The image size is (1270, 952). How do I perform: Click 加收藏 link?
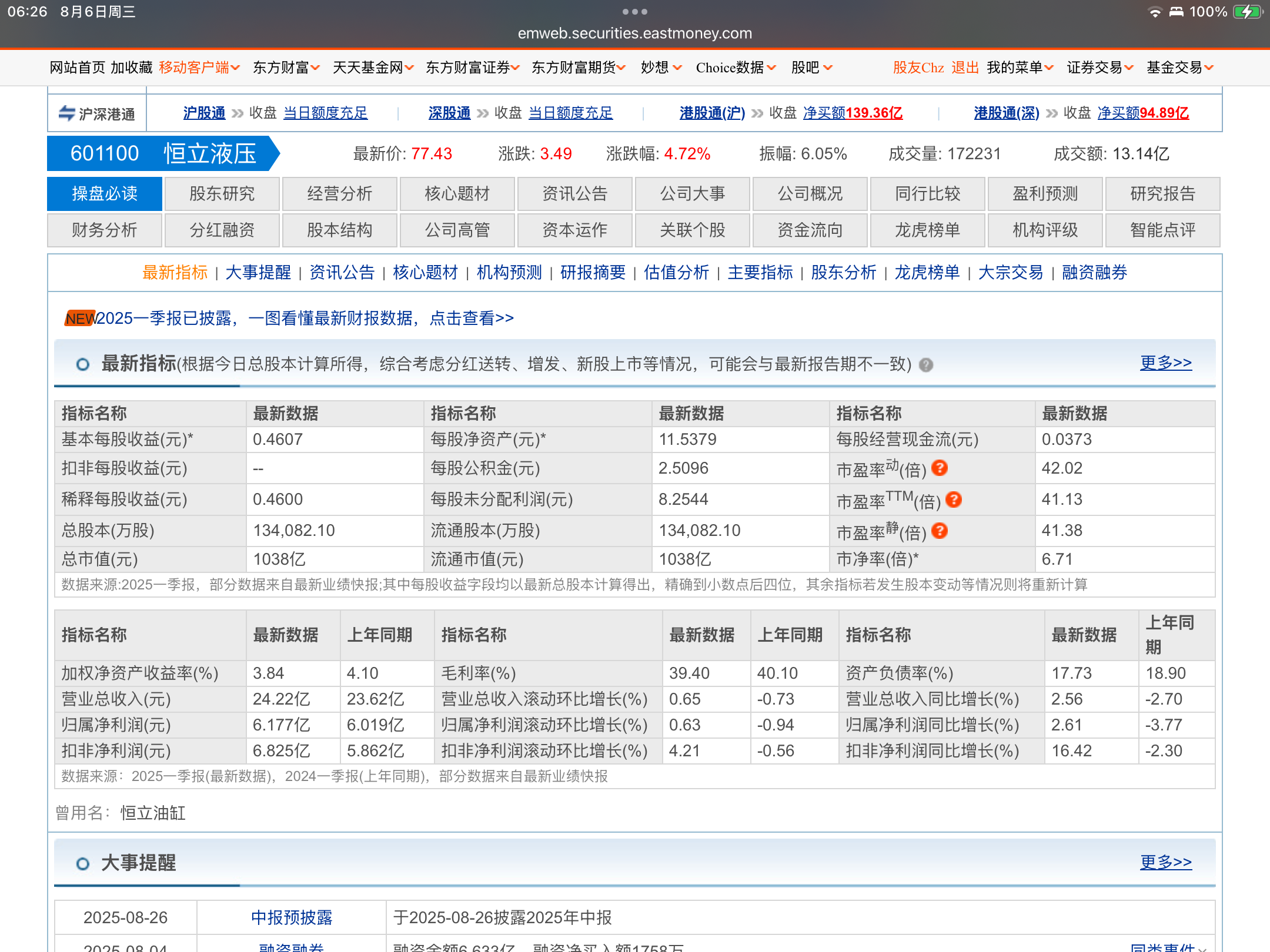(x=132, y=68)
